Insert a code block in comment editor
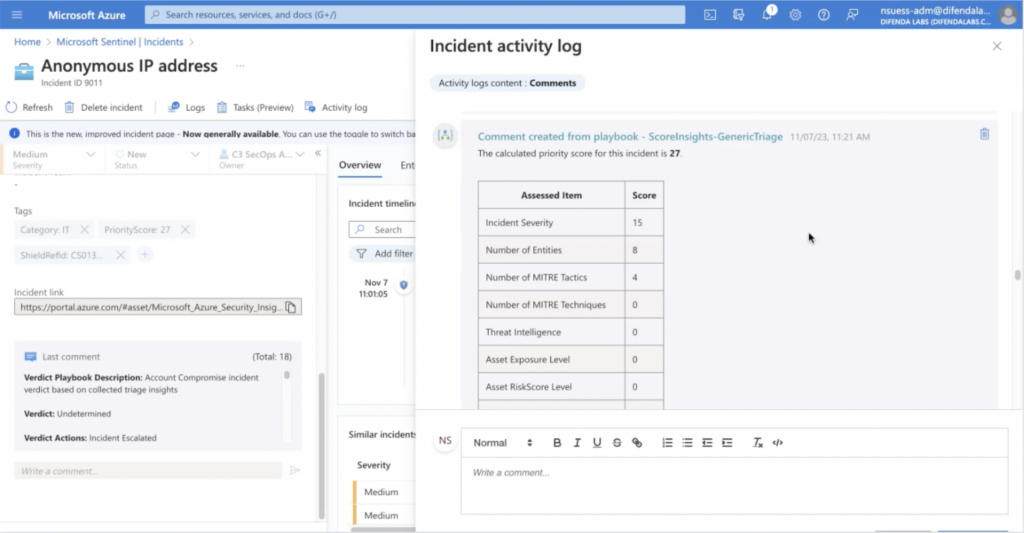The image size is (1024, 533). 777,443
